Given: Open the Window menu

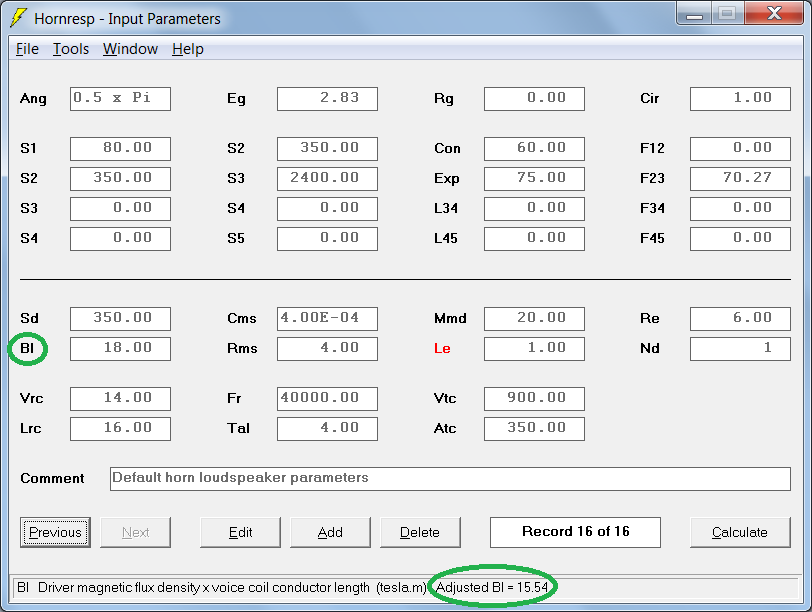Looking at the screenshot, I should click(130, 49).
